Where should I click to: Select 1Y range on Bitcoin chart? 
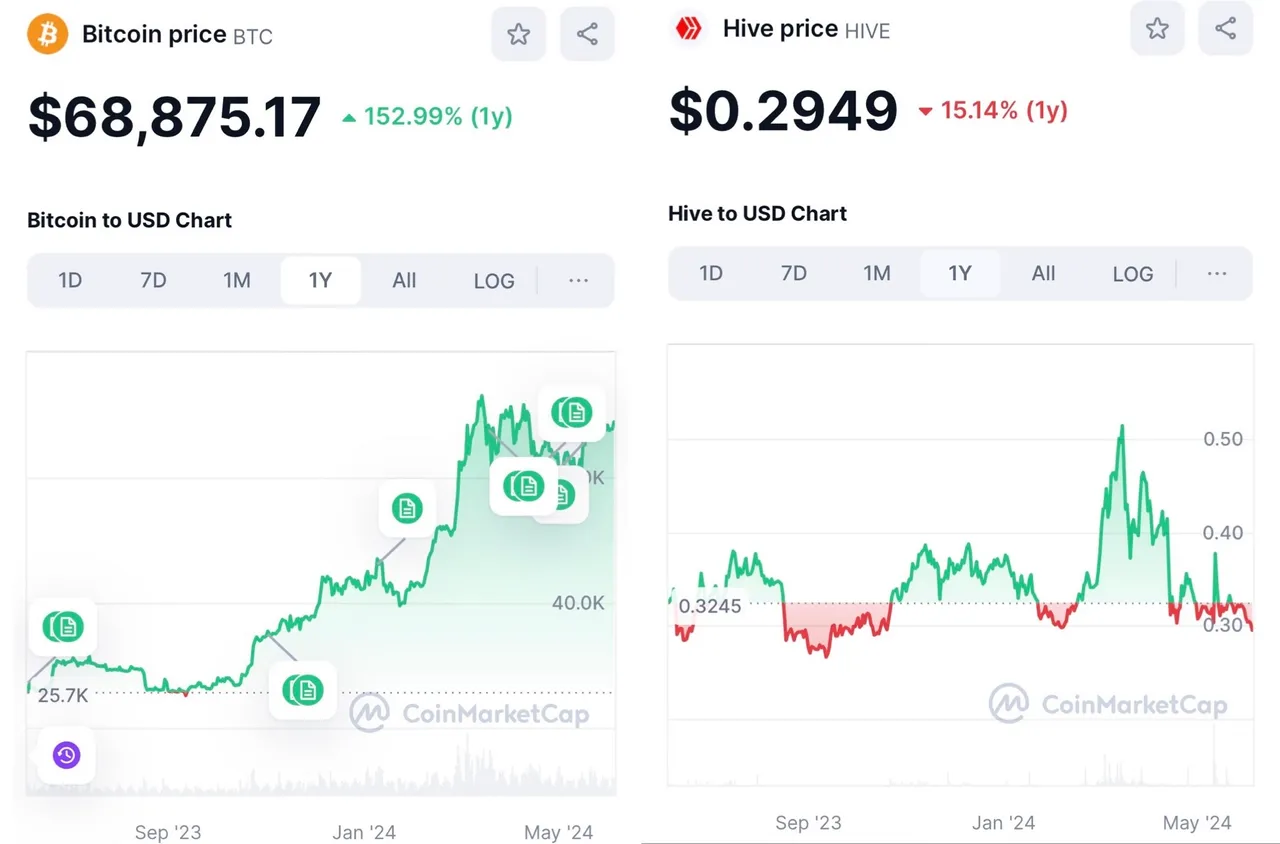(x=320, y=281)
